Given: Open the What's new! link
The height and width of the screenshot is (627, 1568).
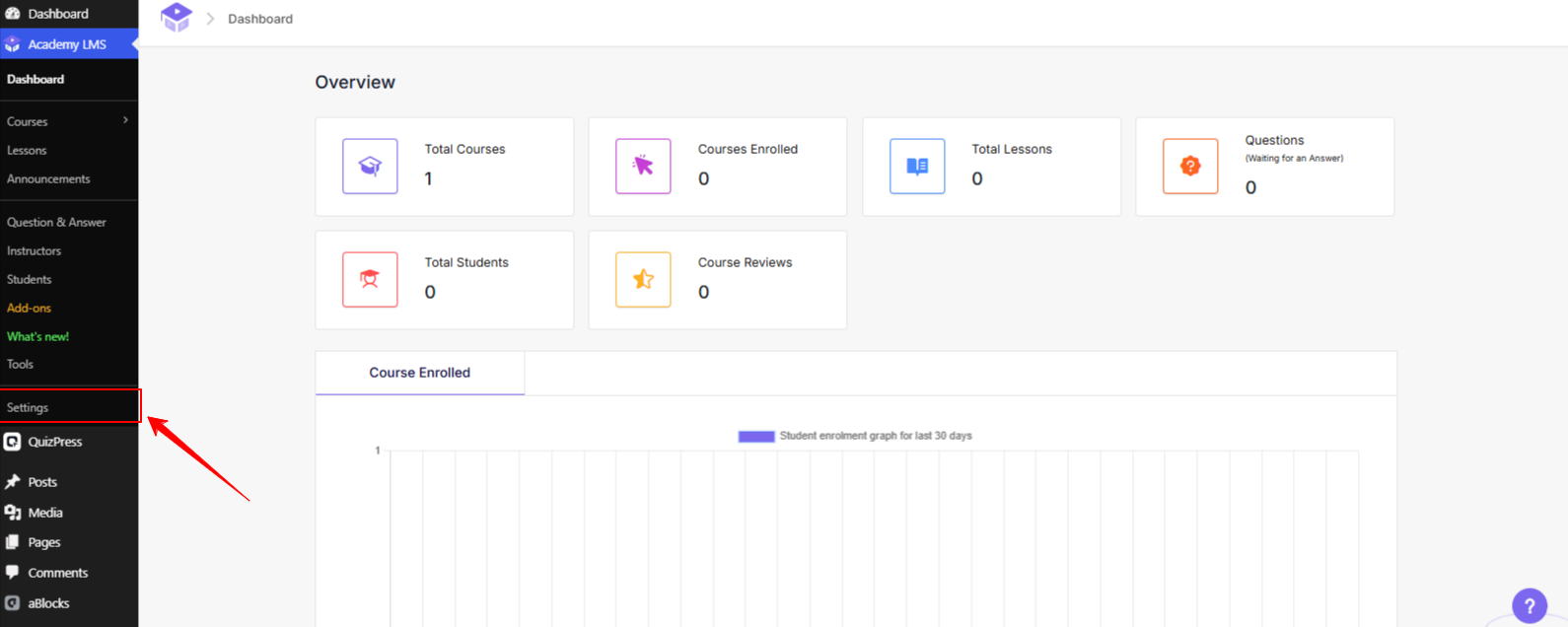Looking at the screenshot, I should tap(37, 337).
